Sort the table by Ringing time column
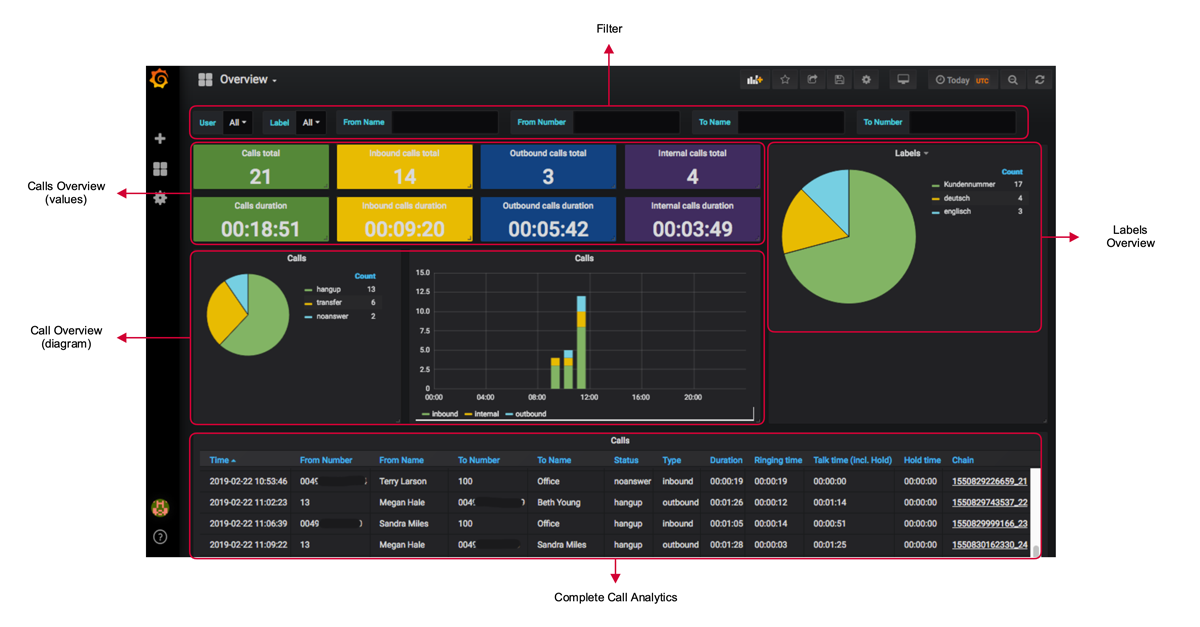 [x=778, y=461]
